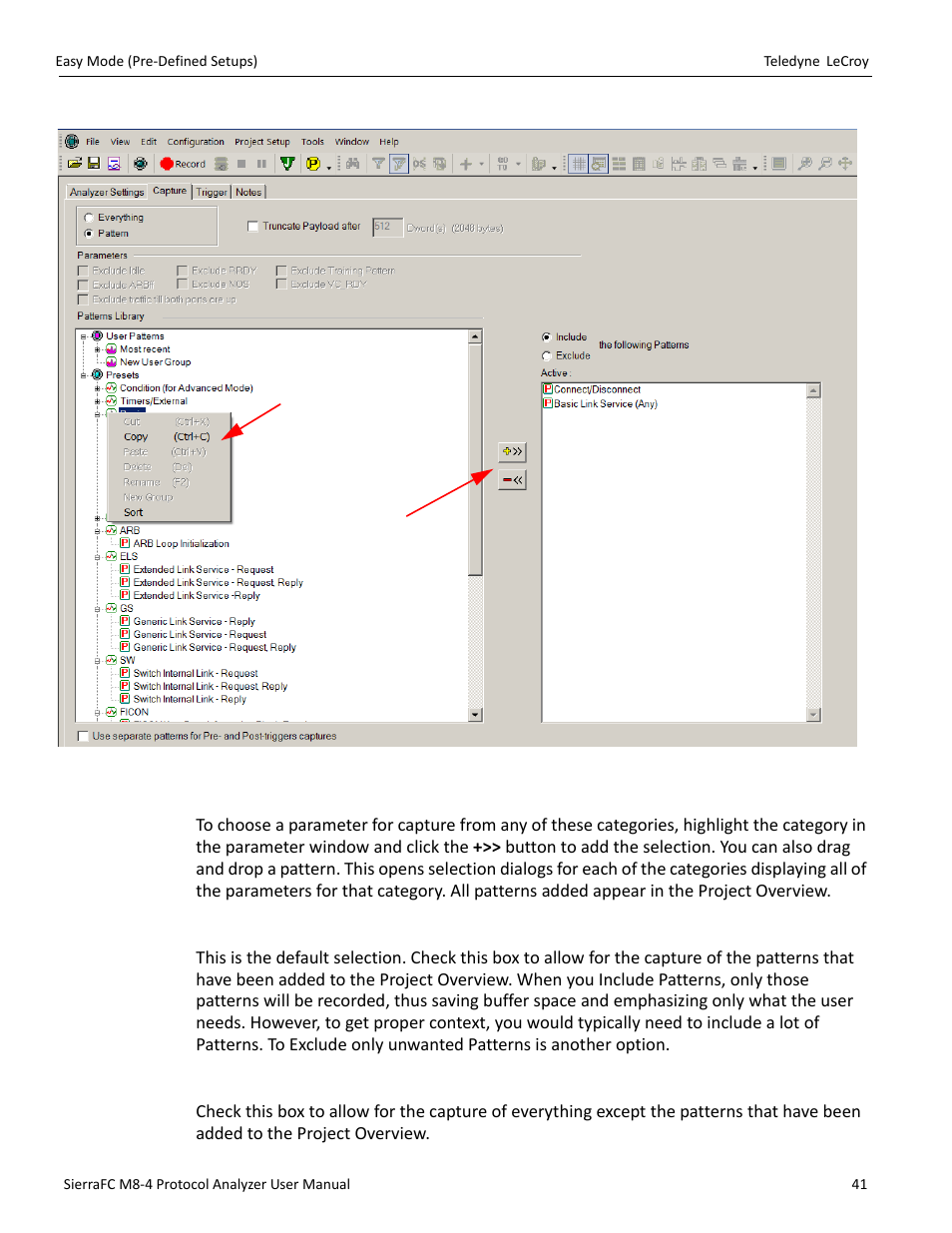Click the four-arrow move icon
The width and height of the screenshot is (952, 1233).
tap(845, 164)
